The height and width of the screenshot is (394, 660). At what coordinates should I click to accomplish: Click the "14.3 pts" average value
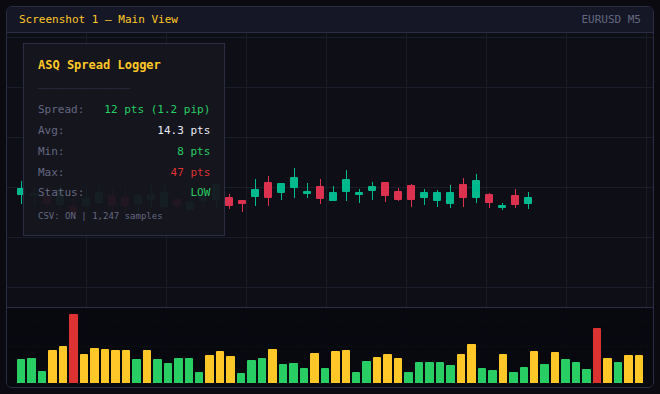coord(184,130)
